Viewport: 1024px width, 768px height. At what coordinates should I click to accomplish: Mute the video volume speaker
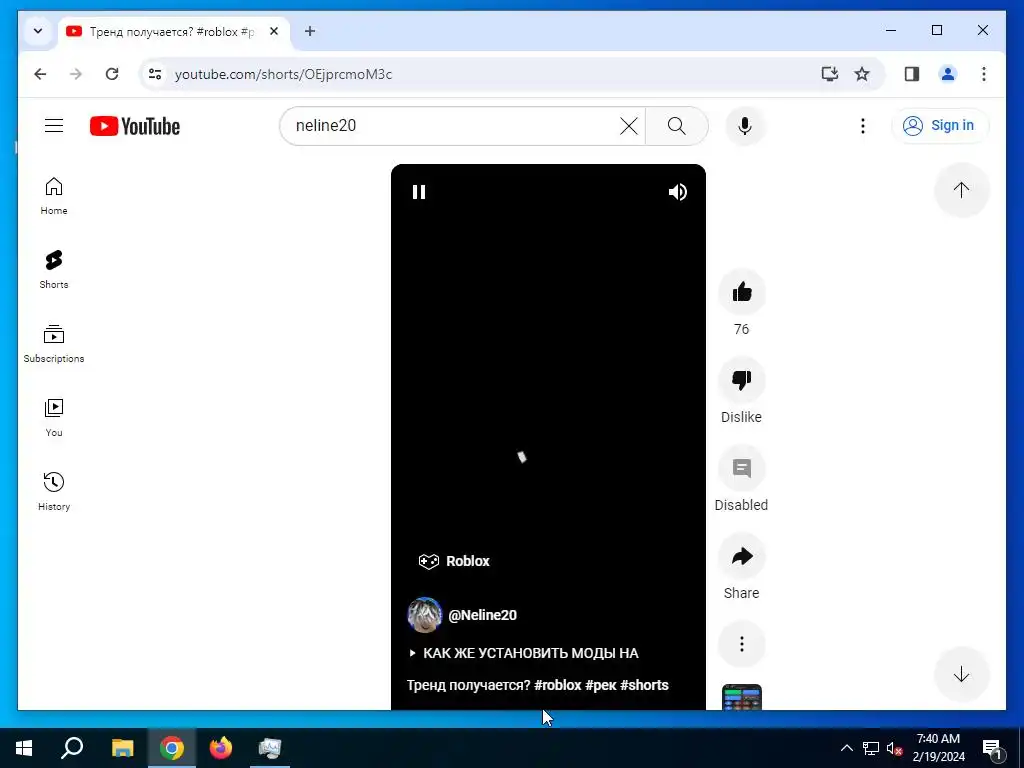coord(677,192)
